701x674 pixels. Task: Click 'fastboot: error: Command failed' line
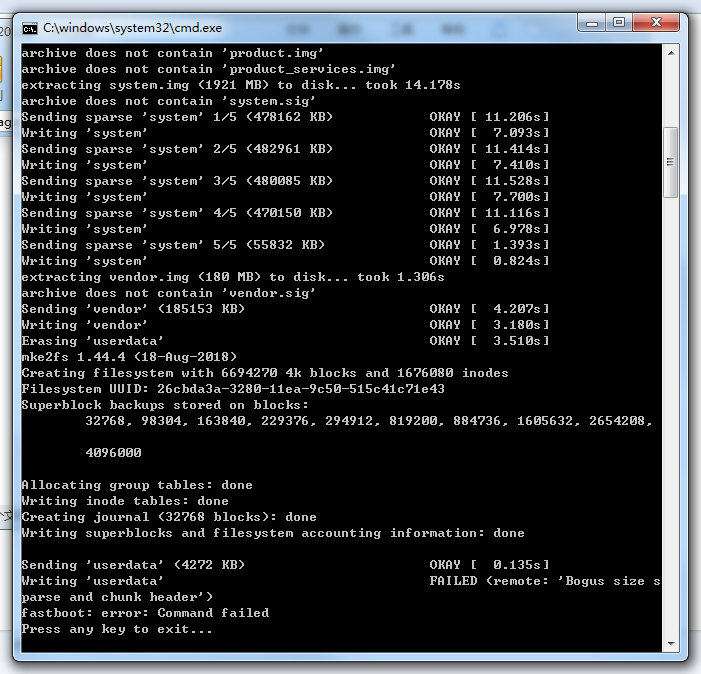[x=145, y=613]
